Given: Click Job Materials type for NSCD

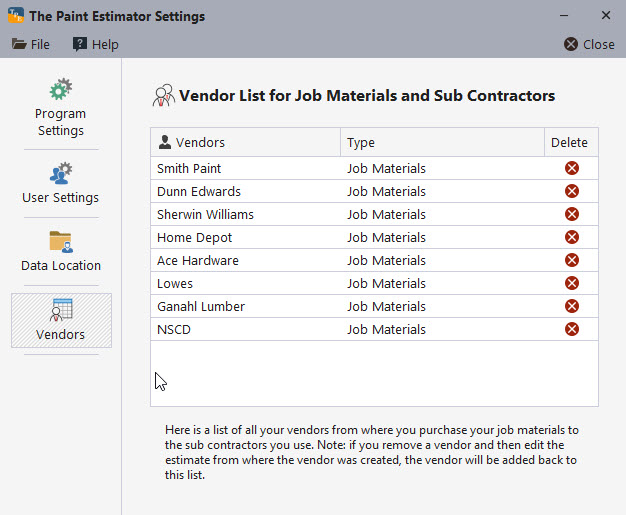Looking at the screenshot, I should click(386, 330).
